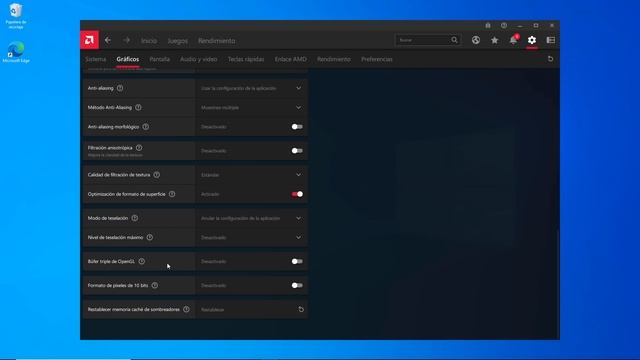
Task: Click the search magnifier icon
Action: (x=454, y=40)
